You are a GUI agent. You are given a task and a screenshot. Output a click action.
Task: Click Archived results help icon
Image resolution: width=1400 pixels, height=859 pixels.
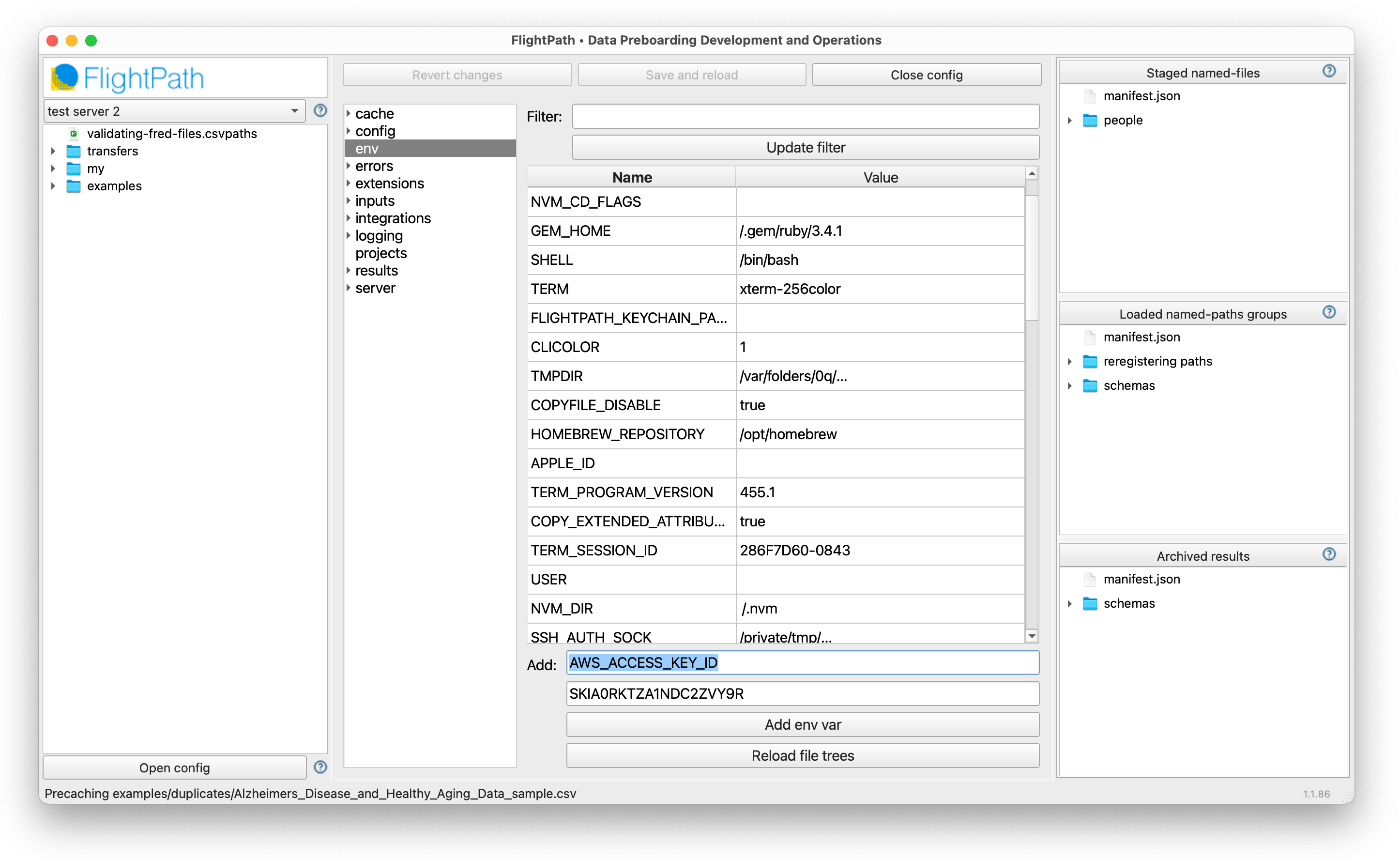tap(1328, 554)
